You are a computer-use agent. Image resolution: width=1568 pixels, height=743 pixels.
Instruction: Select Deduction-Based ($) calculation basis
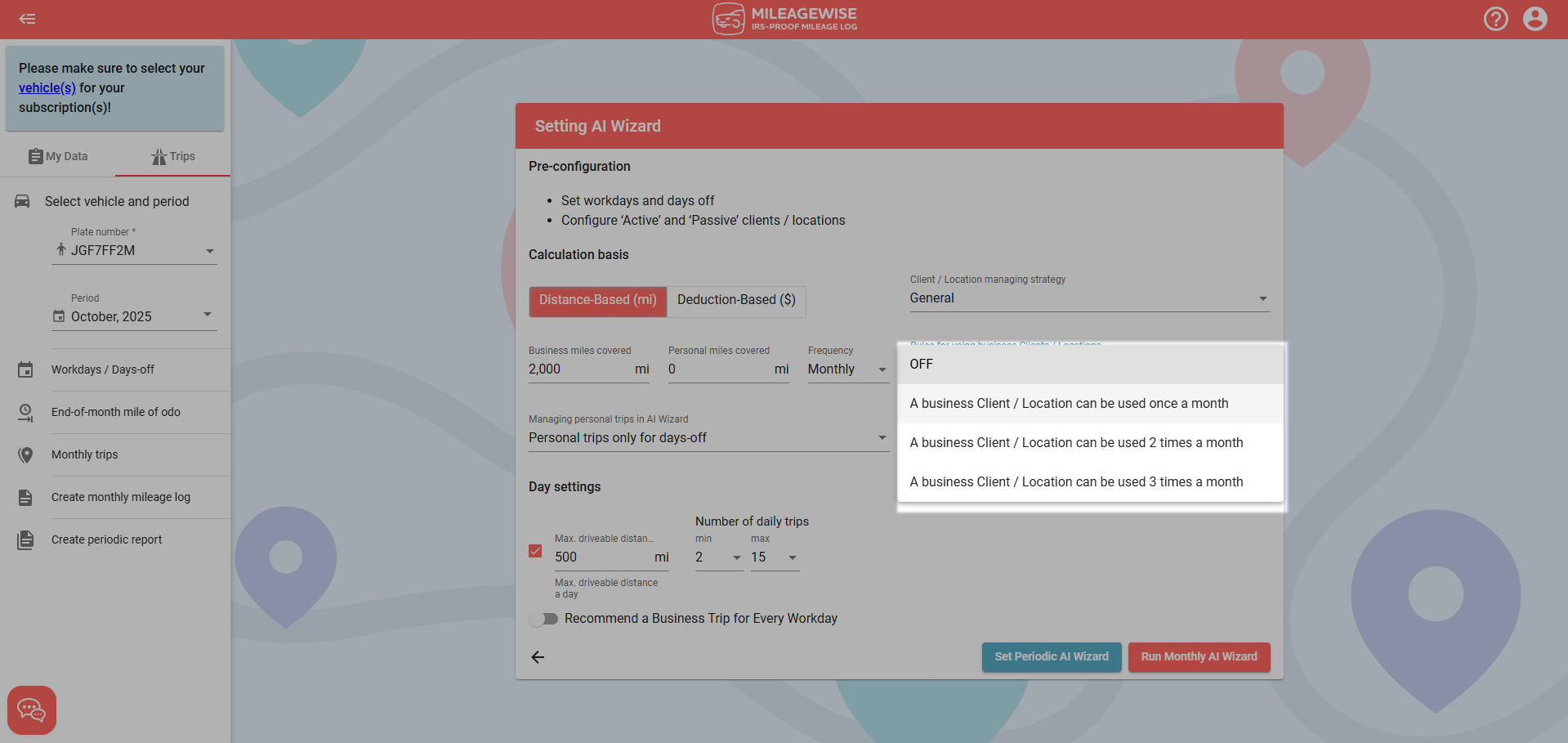pyautogui.click(x=735, y=300)
